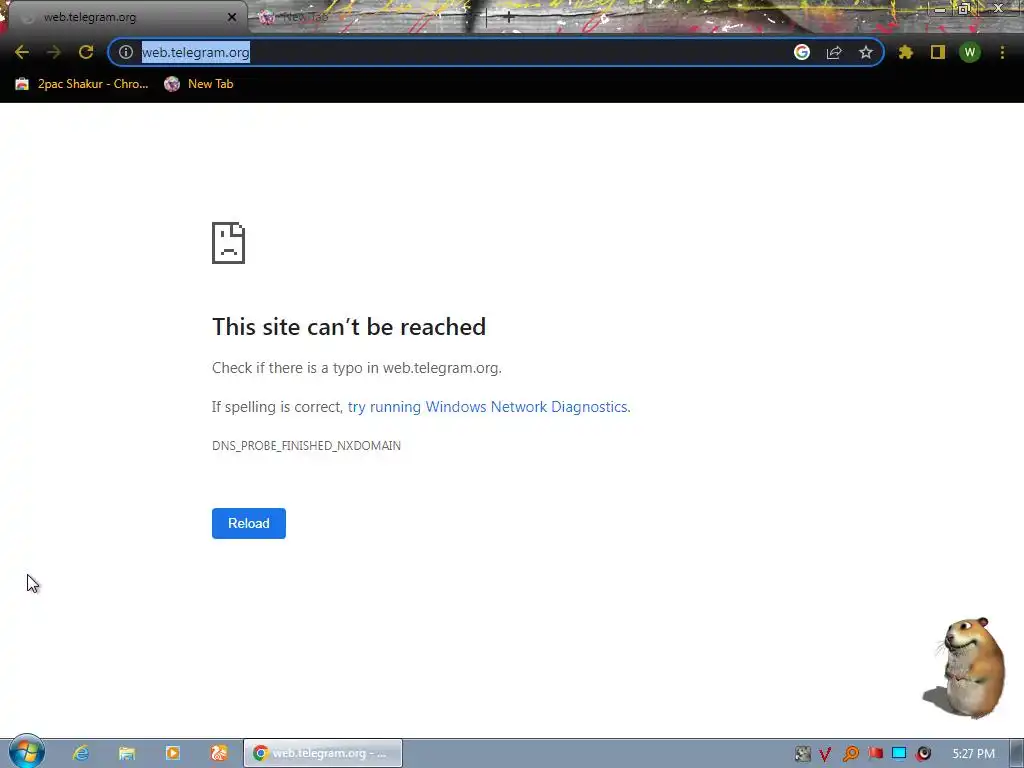Open Google search icon in address bar
1024x768 pixels.
pos(801,52)
